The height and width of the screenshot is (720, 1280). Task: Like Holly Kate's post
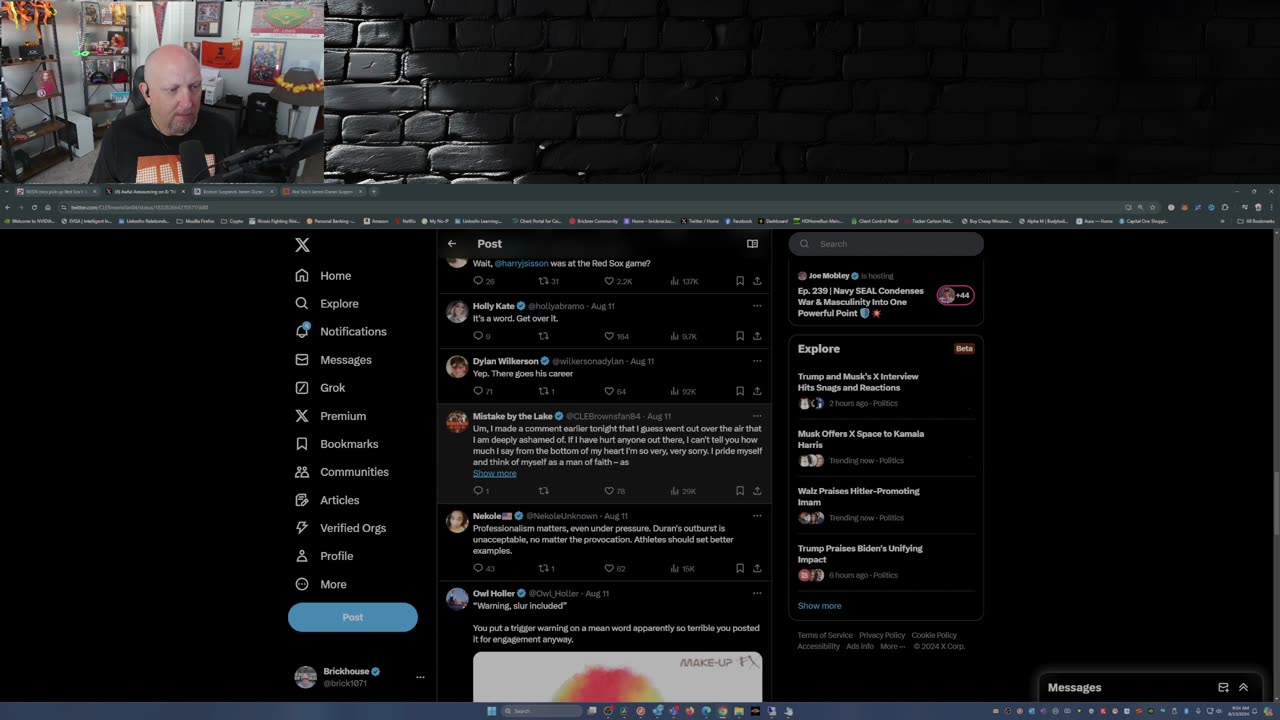tap(608, 336)
